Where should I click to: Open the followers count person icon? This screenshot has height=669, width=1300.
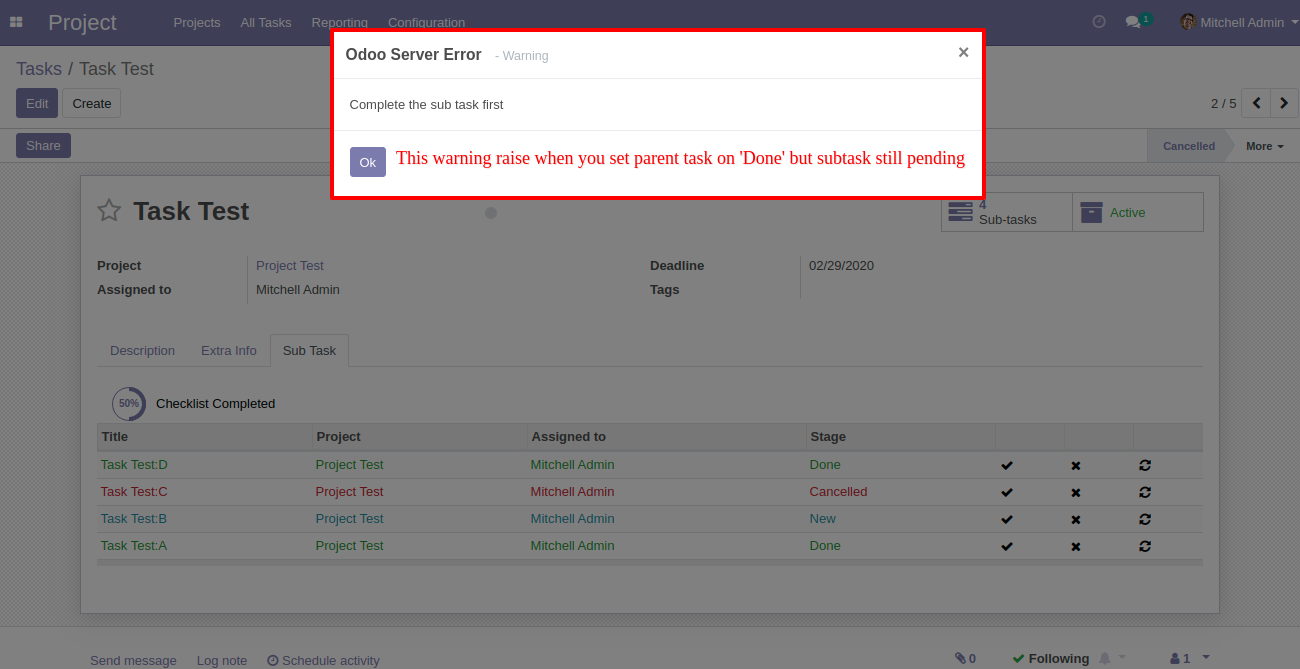click(1180, 658)
